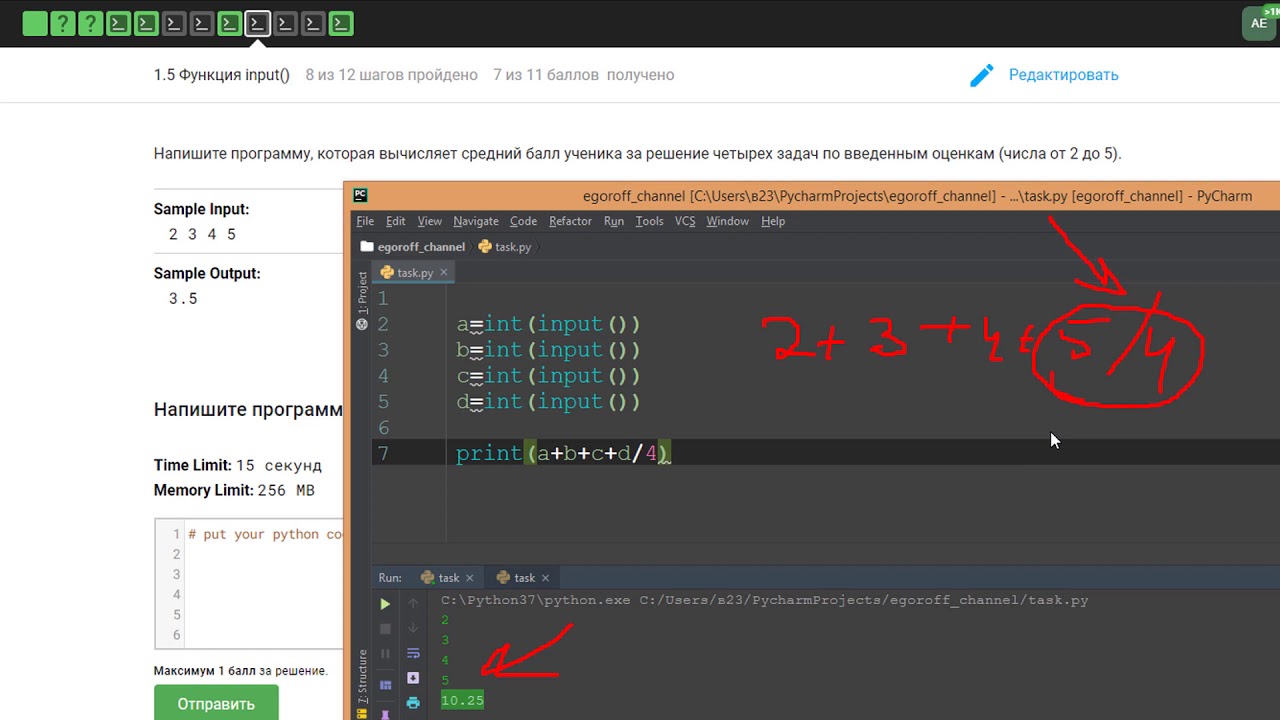Open the View menu in PyCharm
This screenshot has width=1280, height=720.
(430, 221)
